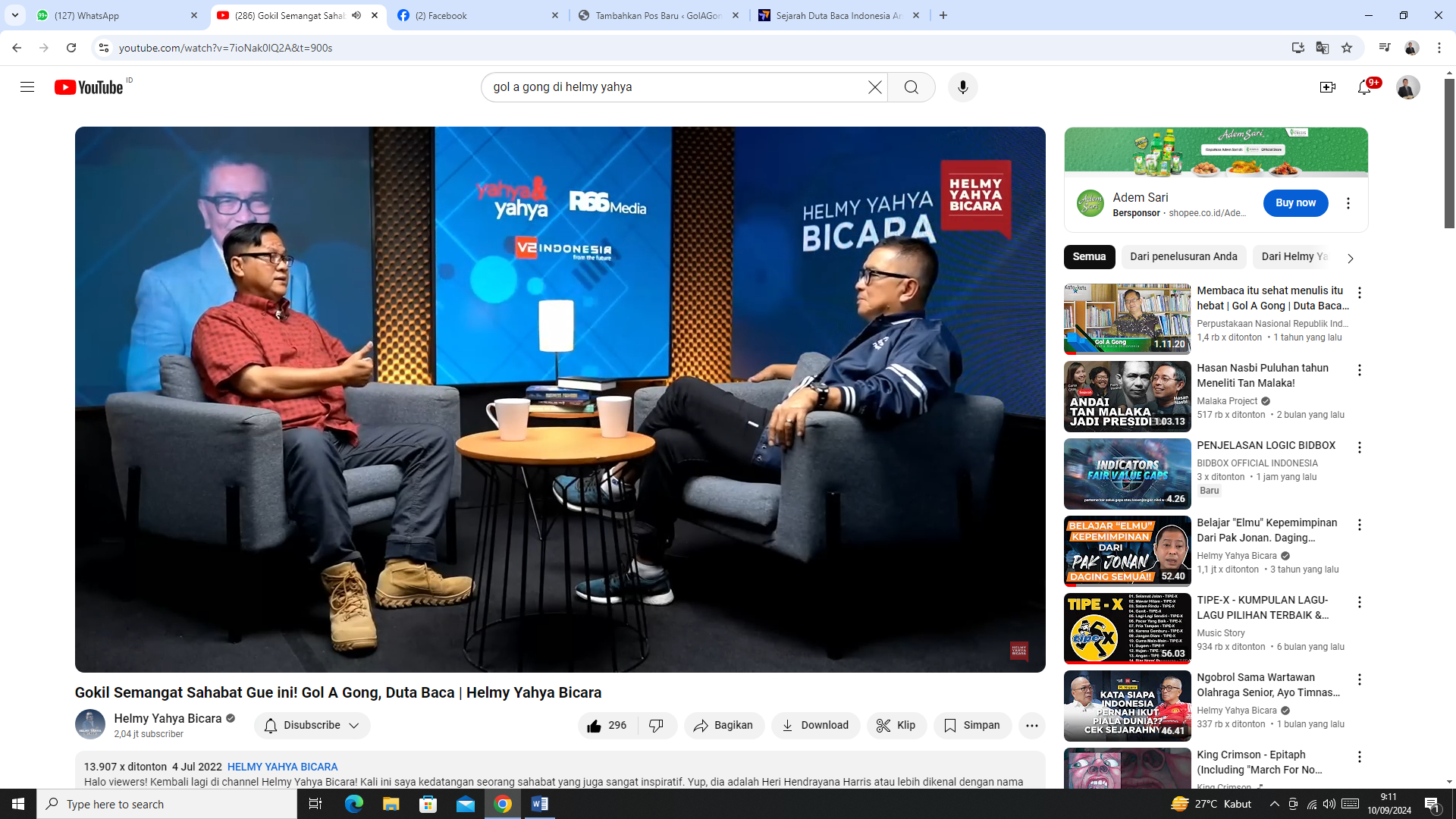The height and width of the screenshot is (819, 1456).
Task: Click the voice search microphone icon
Action: (x=962, y=87)
